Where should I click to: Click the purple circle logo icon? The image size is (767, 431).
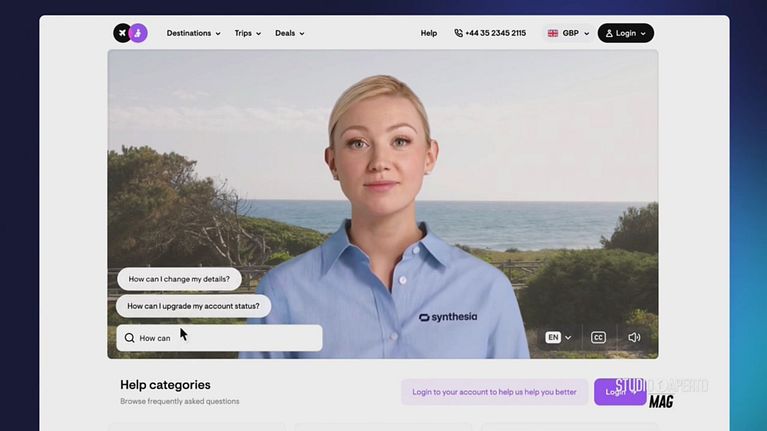click(139, 33)
